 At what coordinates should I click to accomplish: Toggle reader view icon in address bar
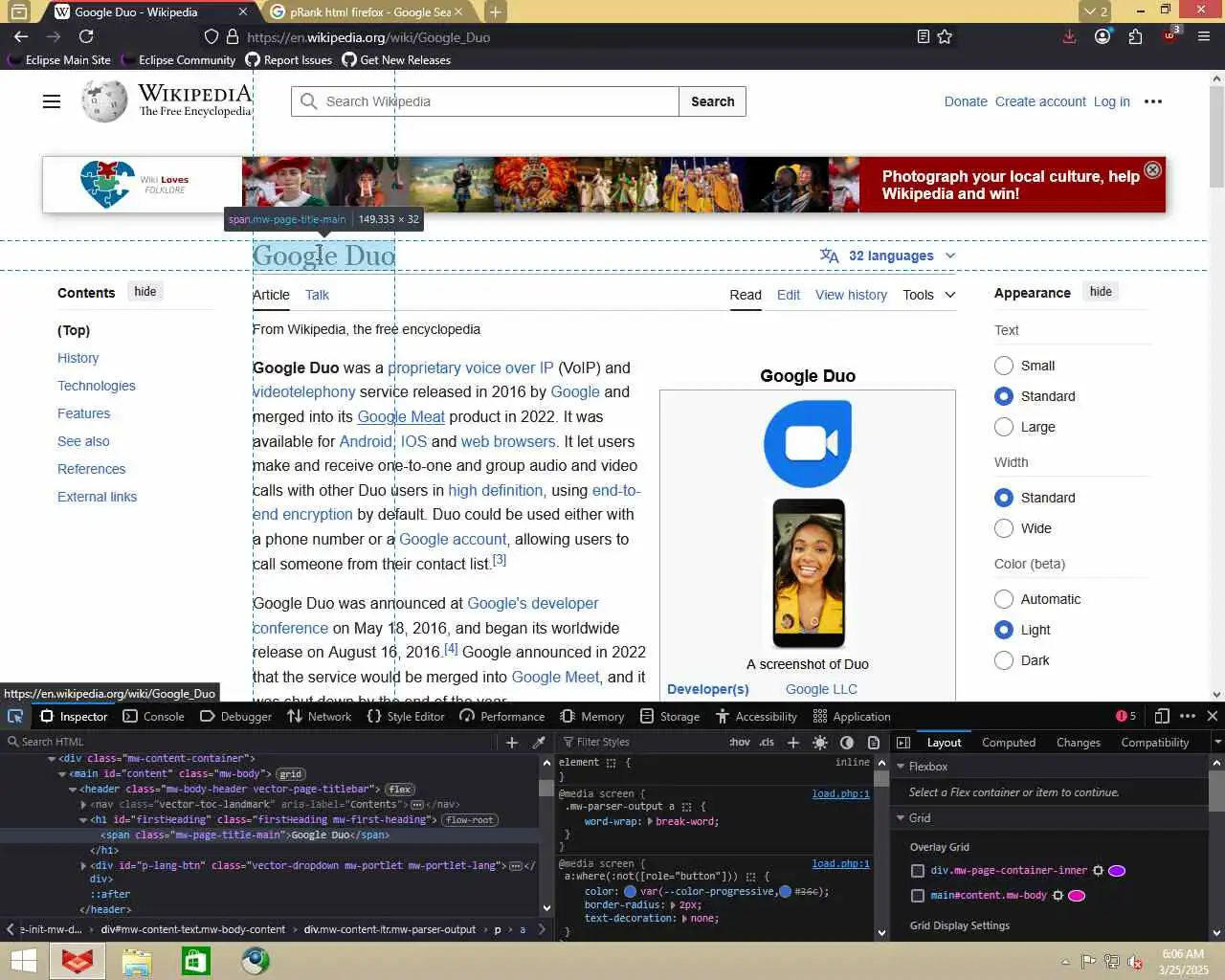pyautogui.click(x=923, y=36)
